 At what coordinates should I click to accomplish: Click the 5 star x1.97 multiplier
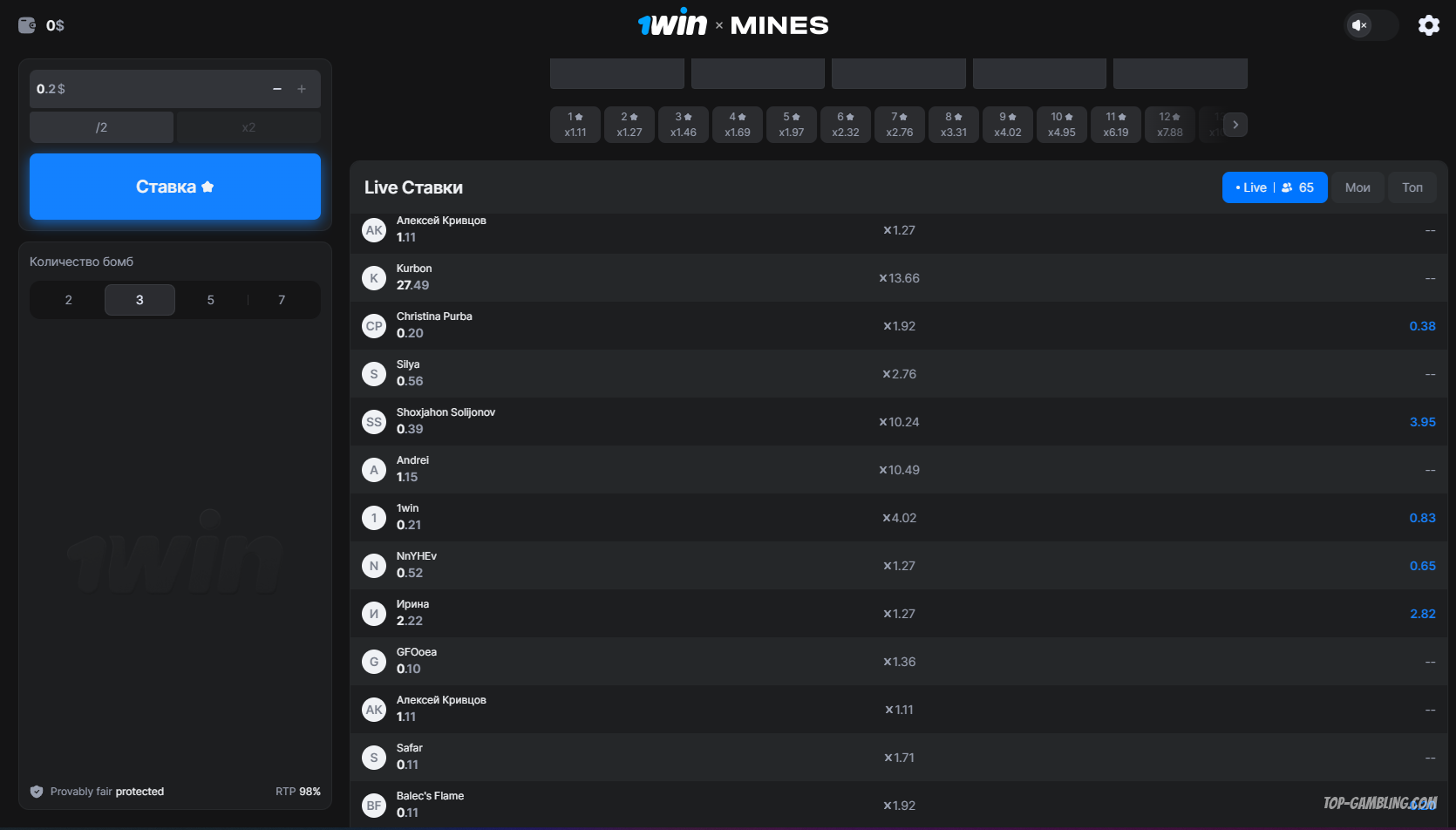(792, 125)
